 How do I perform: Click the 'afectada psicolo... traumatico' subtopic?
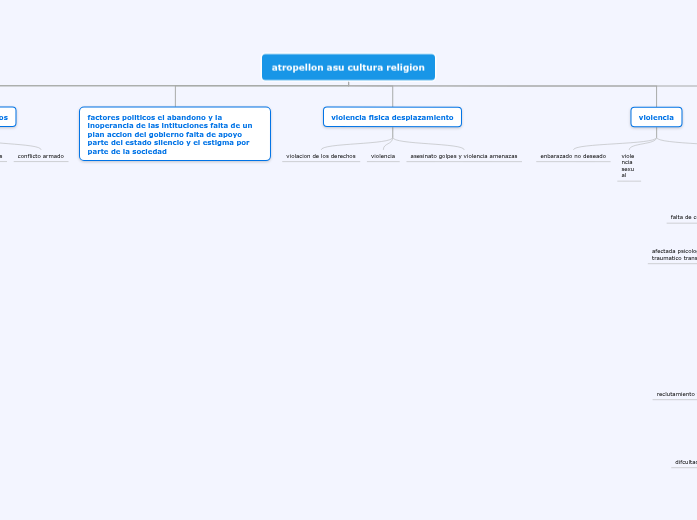pos(674,254)
